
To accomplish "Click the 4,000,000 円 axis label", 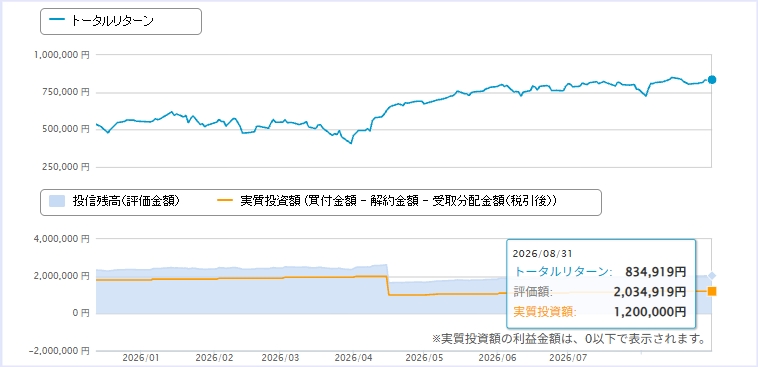I will (x=62, y=239).
